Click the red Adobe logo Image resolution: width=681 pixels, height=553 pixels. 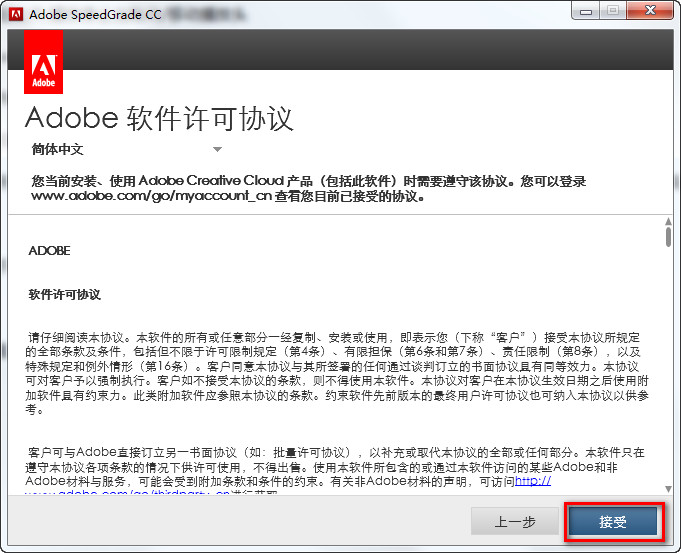point(43,62)
